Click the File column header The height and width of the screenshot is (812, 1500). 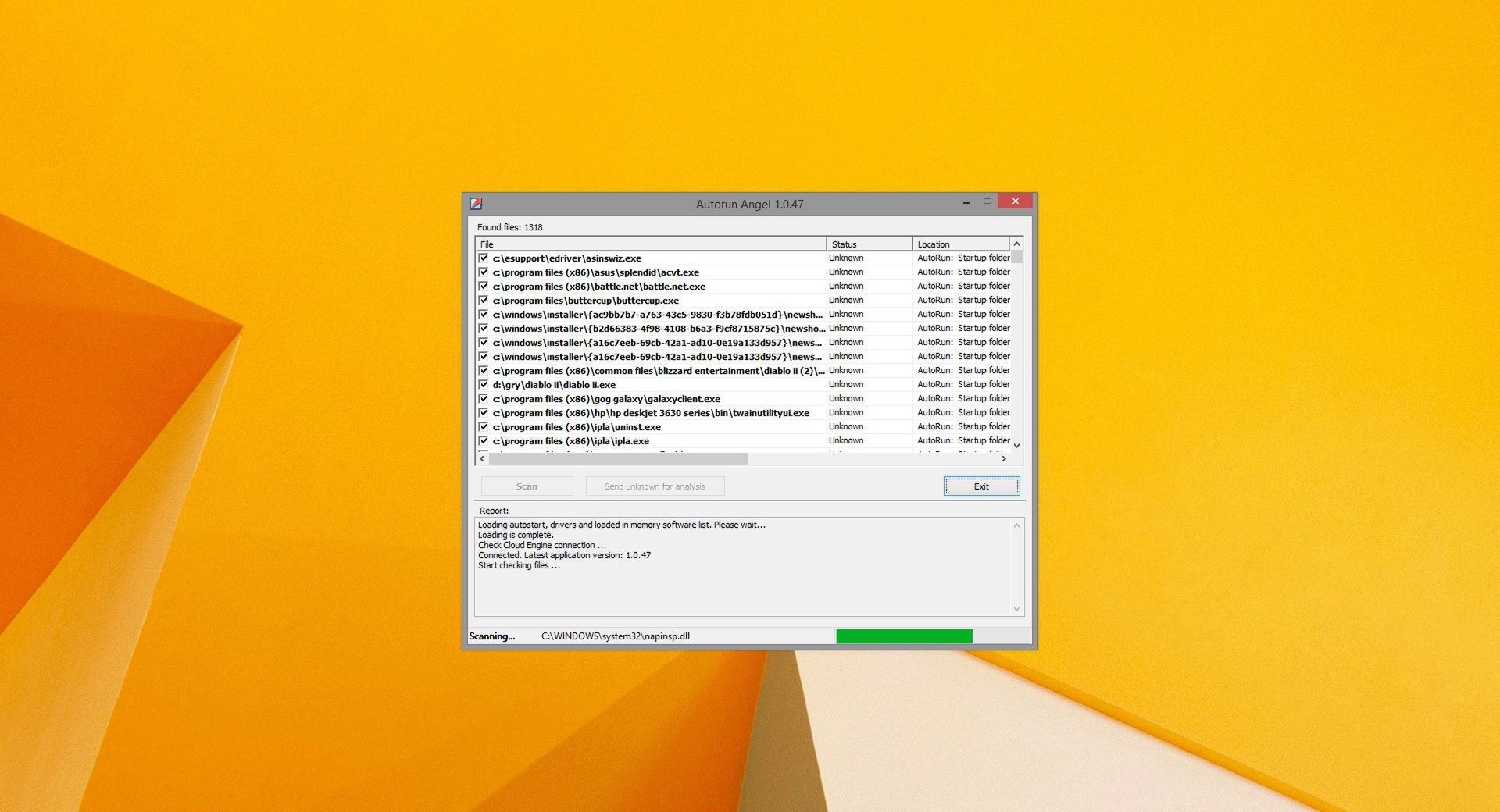(648, 244)
